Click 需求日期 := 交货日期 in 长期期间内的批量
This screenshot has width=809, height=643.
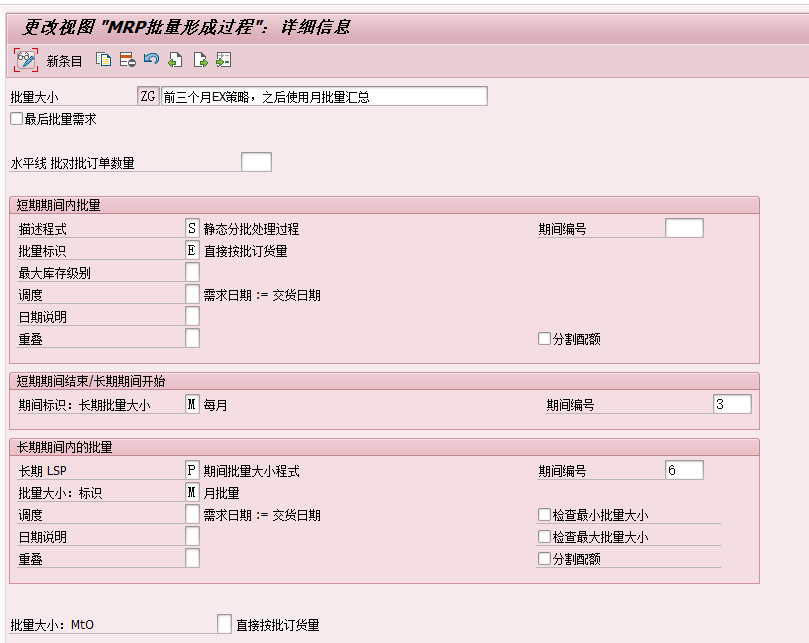point(262,515)
